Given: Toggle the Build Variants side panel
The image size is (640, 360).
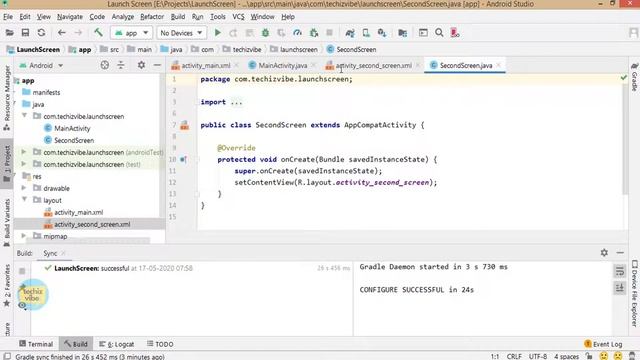Looking at the screenshot, I should click(x=7, y=222).
